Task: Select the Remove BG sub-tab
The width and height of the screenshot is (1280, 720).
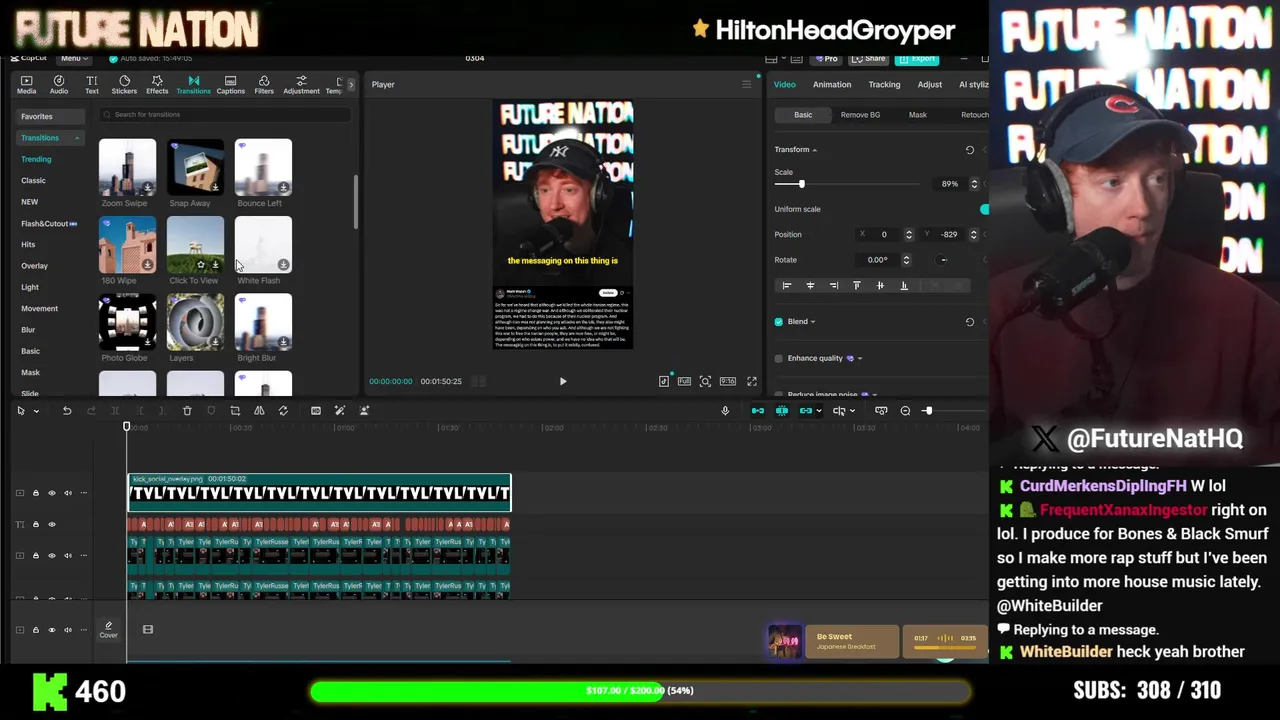Action: click(860, 115)
